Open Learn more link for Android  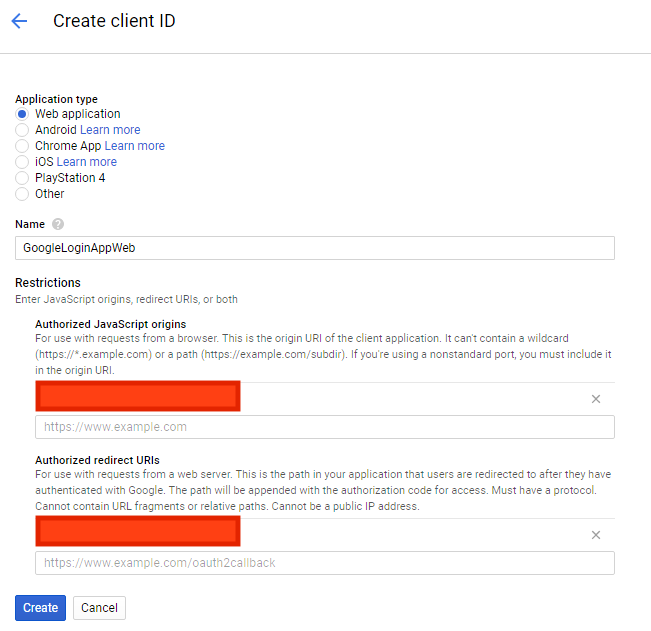click(x=110, y=130)
